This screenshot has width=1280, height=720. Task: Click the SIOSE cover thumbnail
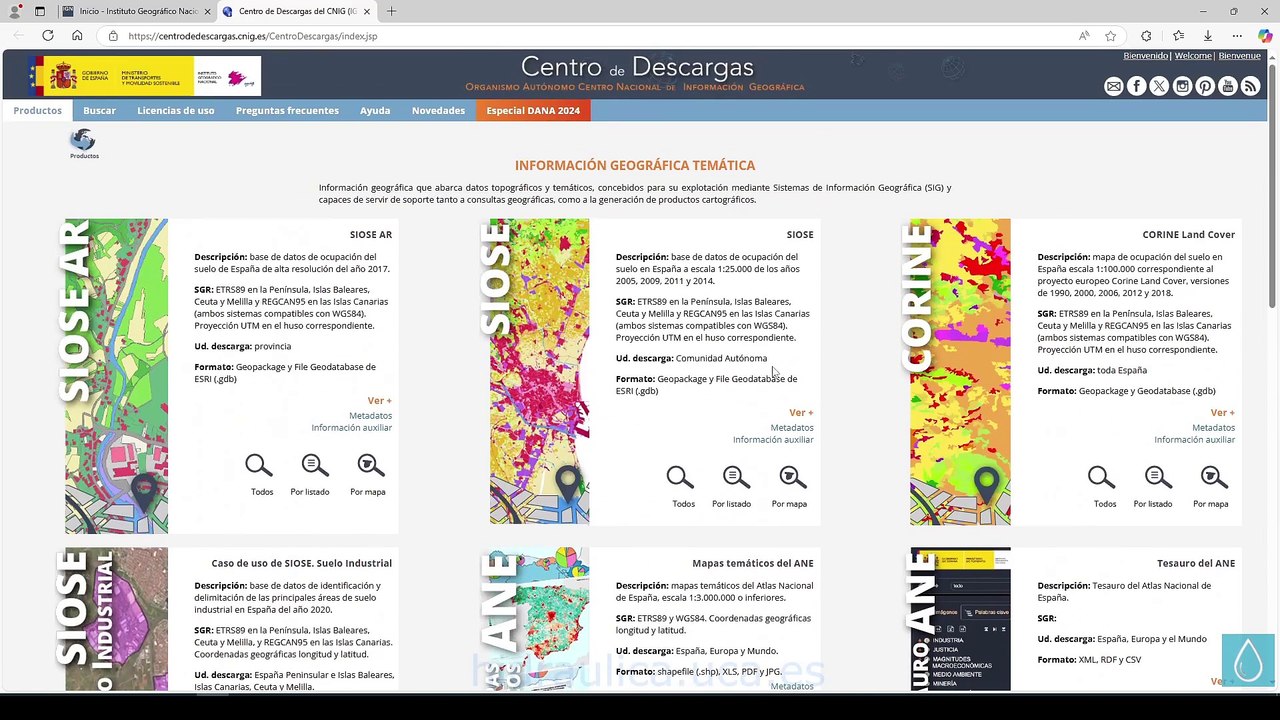539,371
